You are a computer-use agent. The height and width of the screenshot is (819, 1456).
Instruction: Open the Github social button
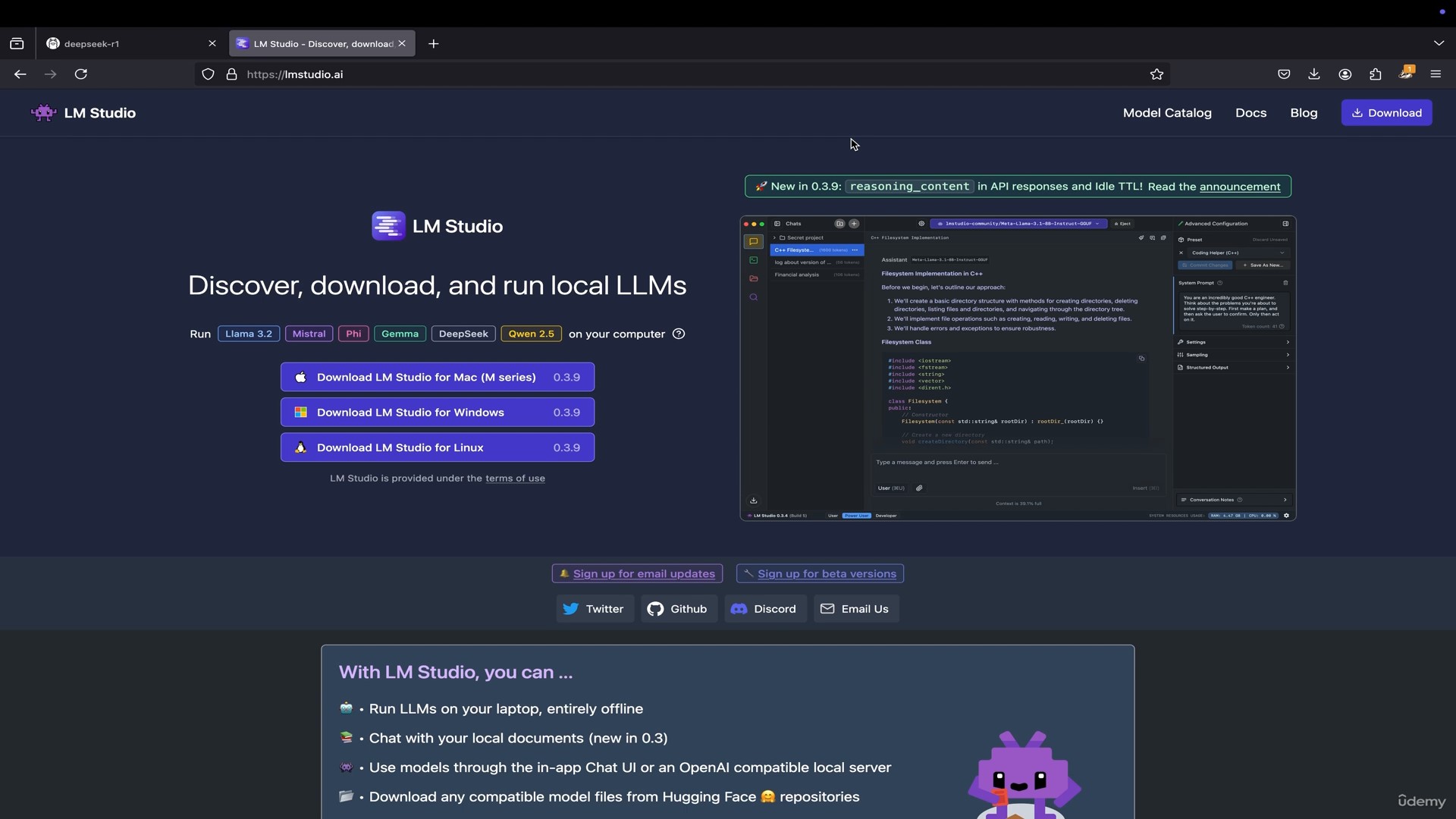coord(678,609)
